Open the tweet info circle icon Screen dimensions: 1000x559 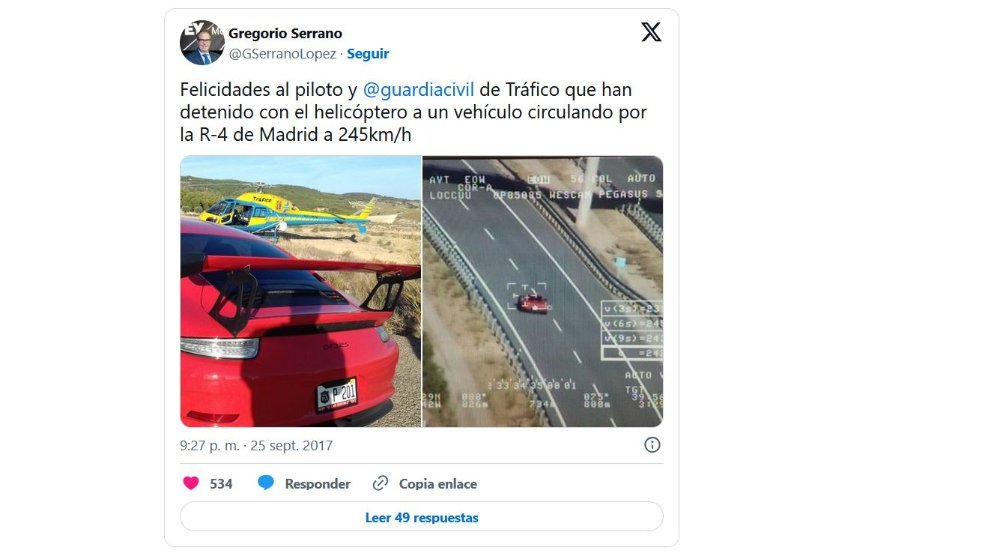pyautogui.click(x=652, y=445)
